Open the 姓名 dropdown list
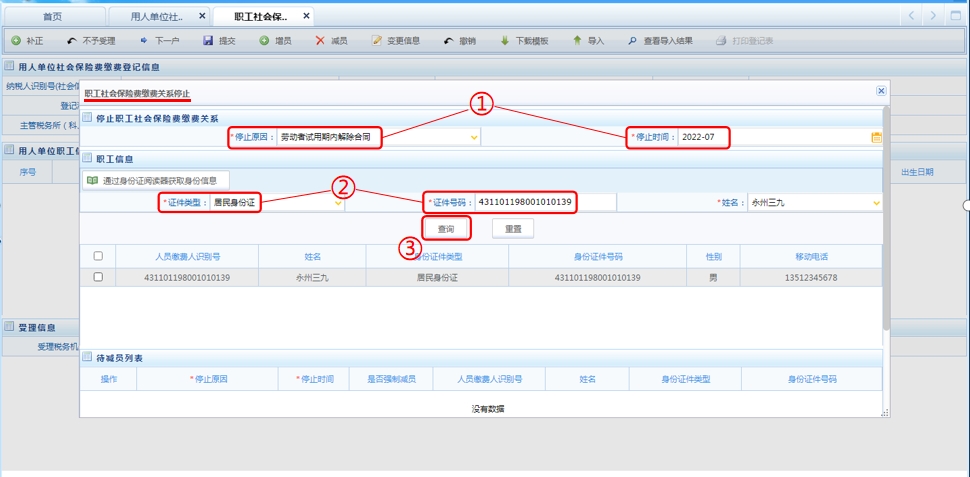Viewport: 970px width, 477px height. [x=877, y=203]
